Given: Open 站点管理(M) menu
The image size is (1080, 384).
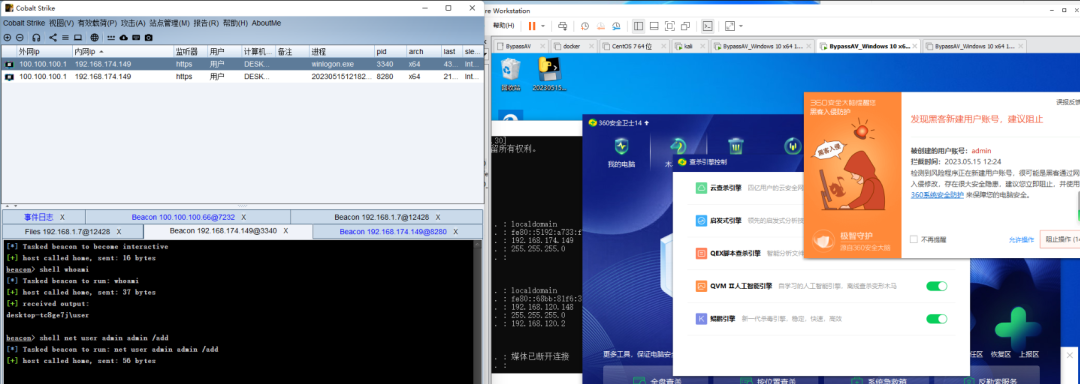Looking at the screenshot, I should point(169,23).
